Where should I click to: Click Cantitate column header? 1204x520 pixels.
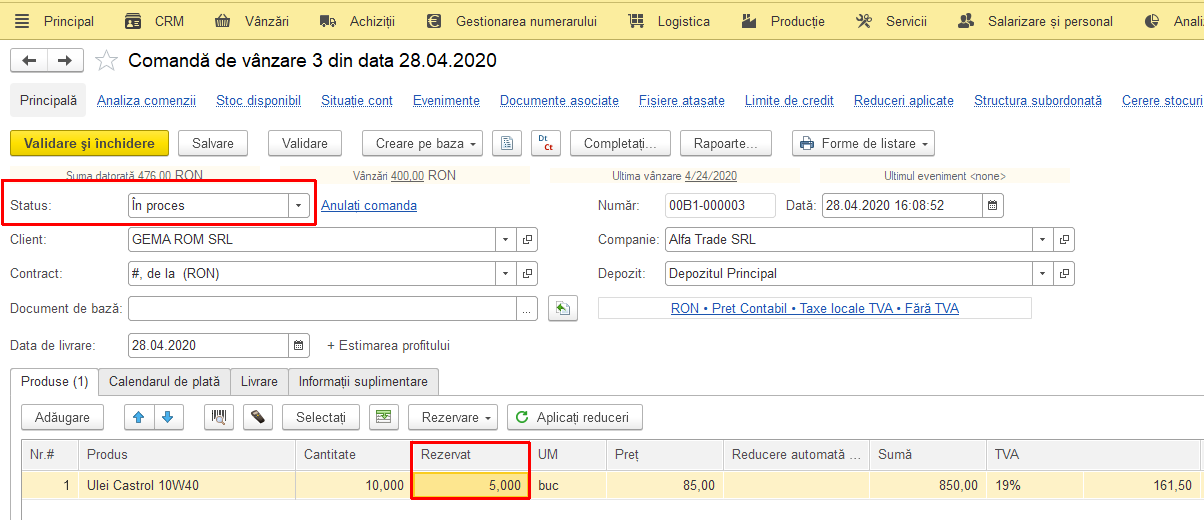pos(354,455)
